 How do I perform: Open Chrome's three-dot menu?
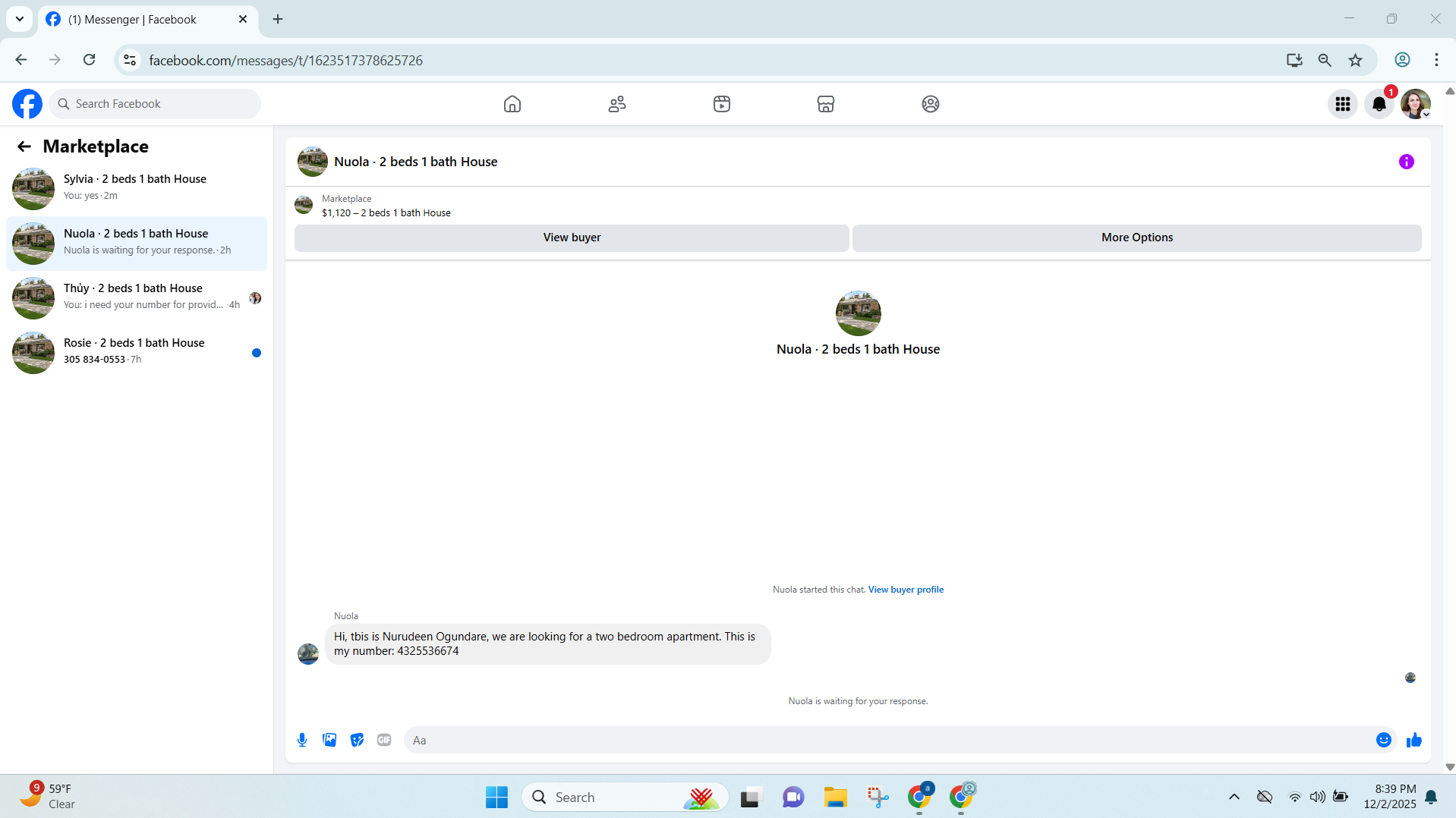pyautogui.click(x=1436, y=60)
